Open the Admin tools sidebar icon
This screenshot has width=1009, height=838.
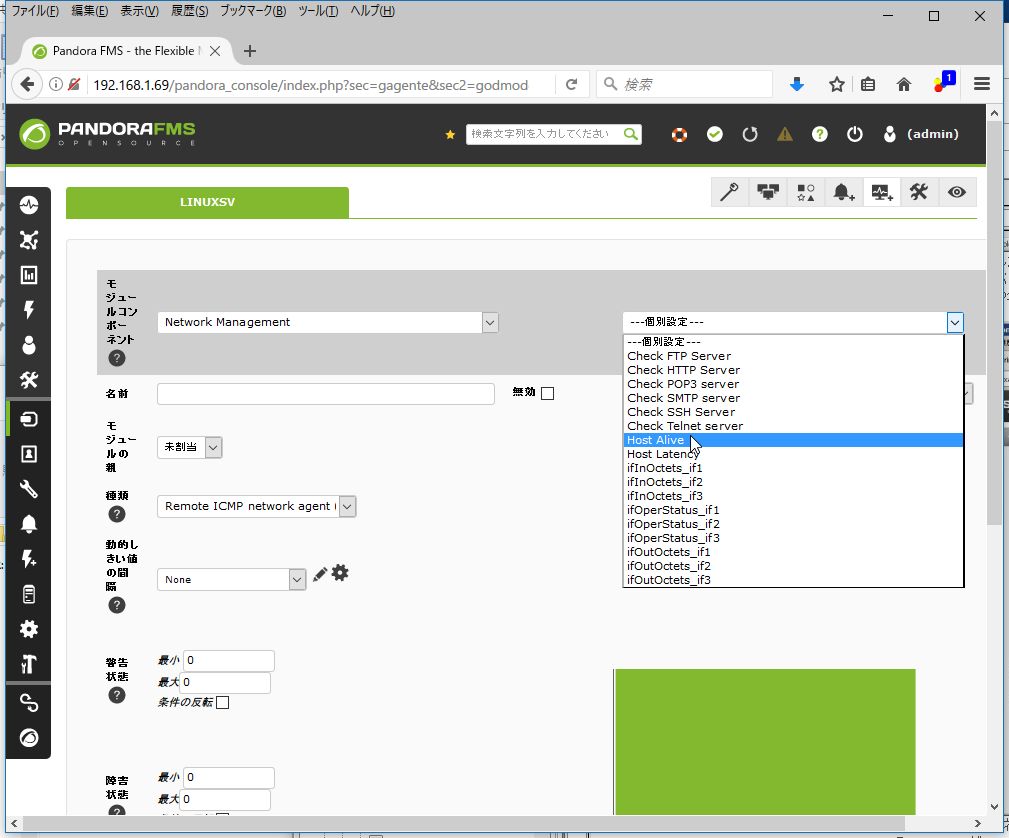29,664
